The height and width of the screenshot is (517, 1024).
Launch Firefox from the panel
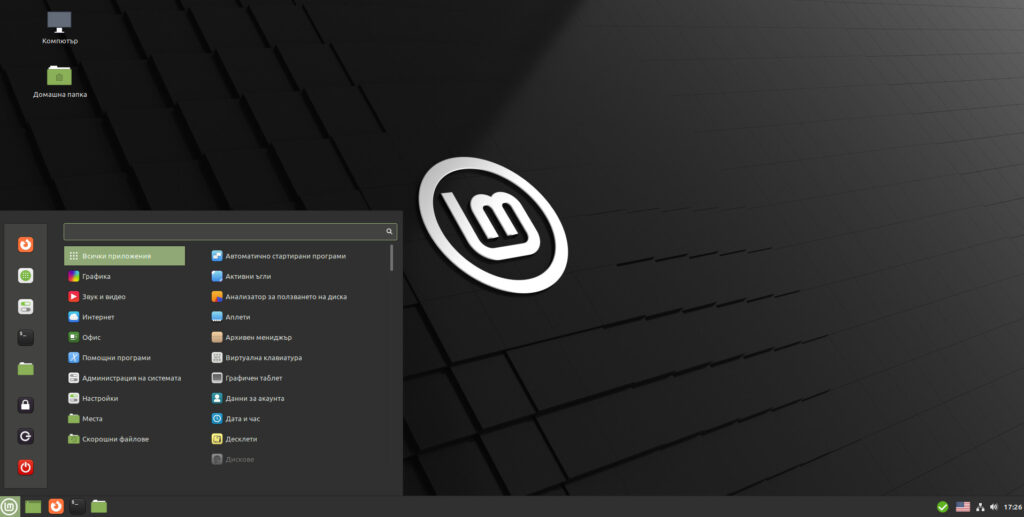pyautogui.click(x=56, y=507)
